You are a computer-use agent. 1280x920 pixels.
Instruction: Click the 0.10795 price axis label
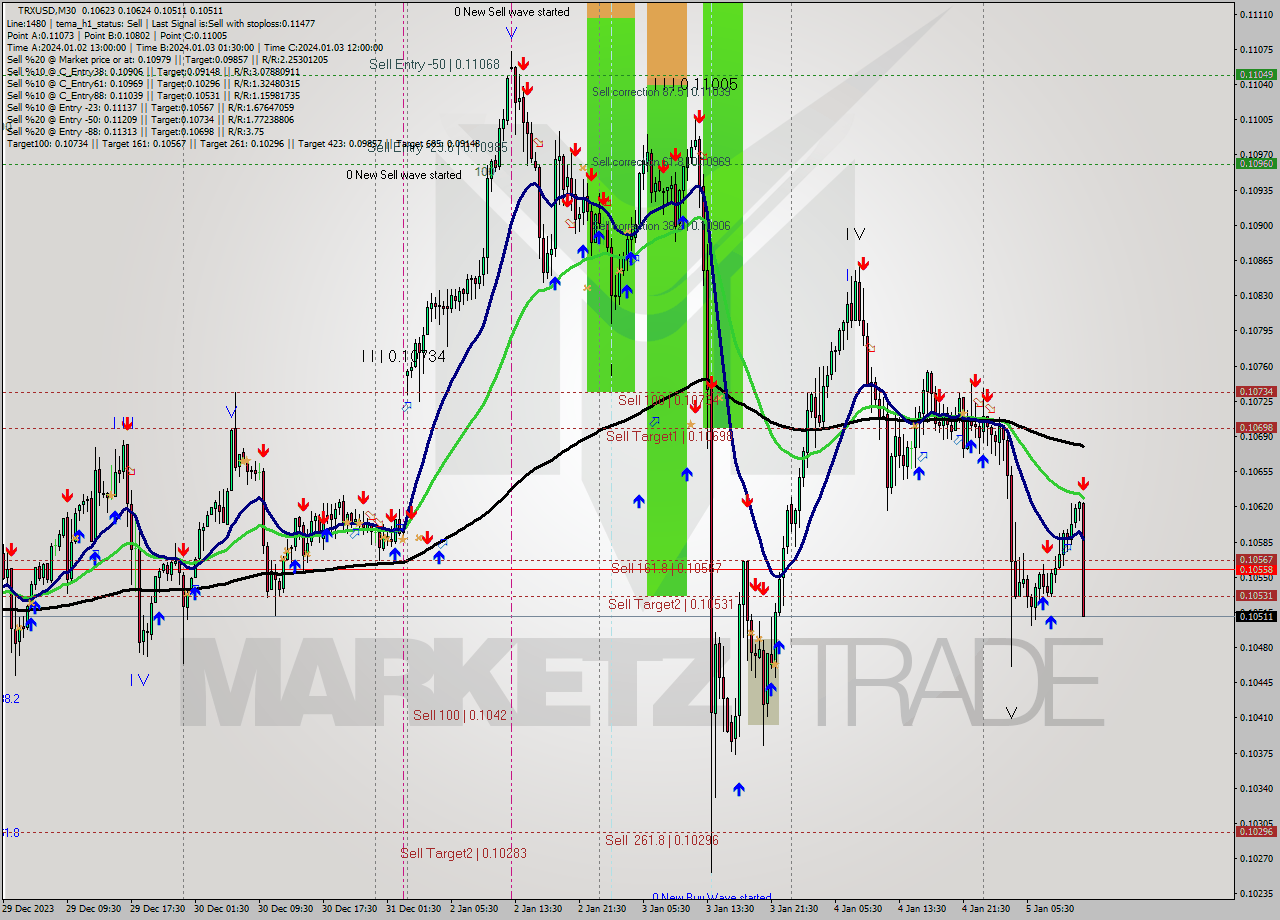[1256, 330]
